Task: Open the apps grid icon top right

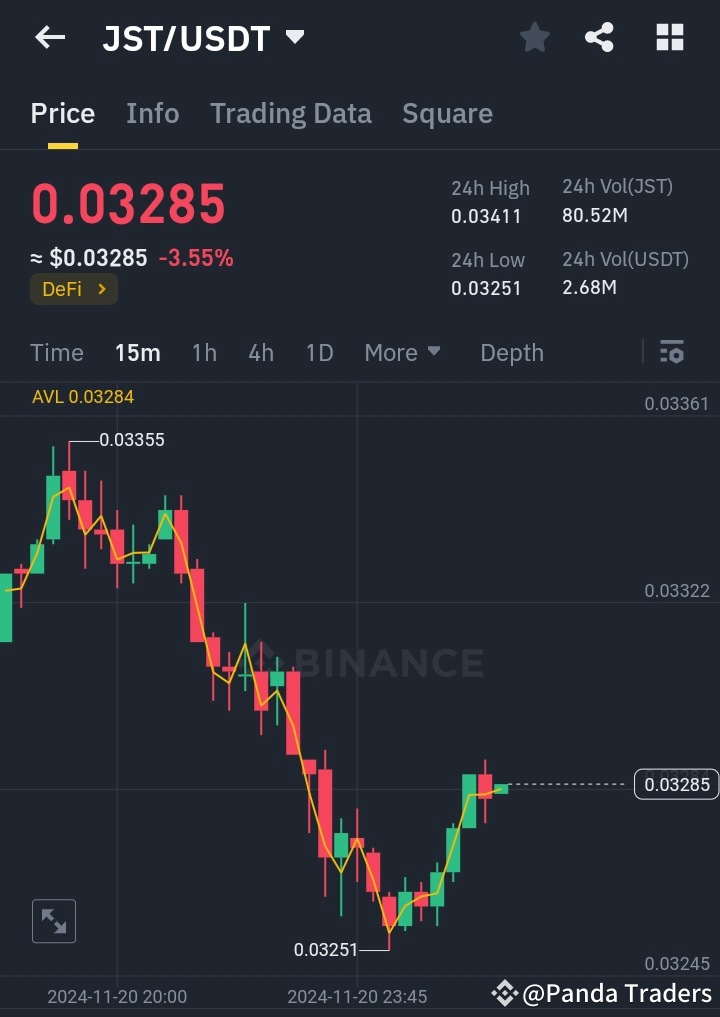Action: (x=669, y=37)
